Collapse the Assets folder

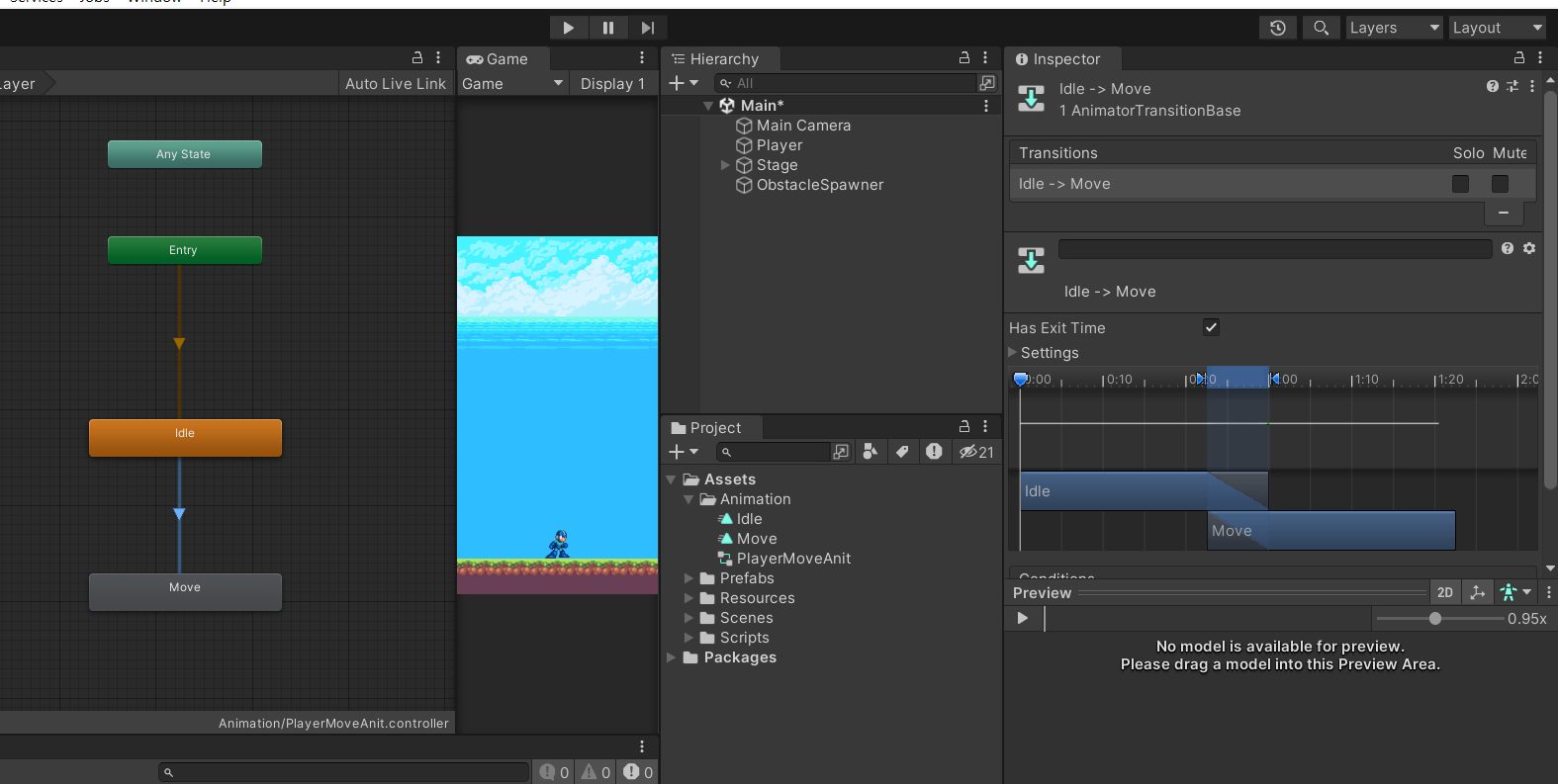click(672, 479)
